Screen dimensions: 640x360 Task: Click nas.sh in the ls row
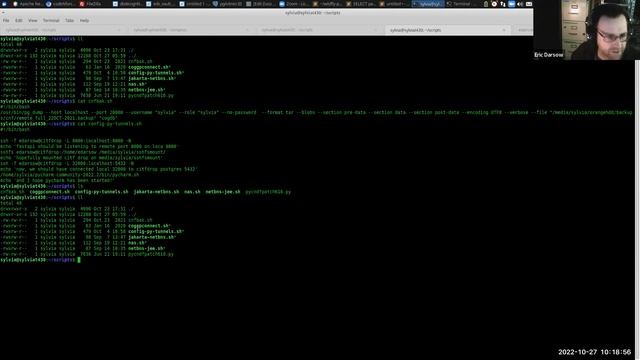click(x=192, y=192)
